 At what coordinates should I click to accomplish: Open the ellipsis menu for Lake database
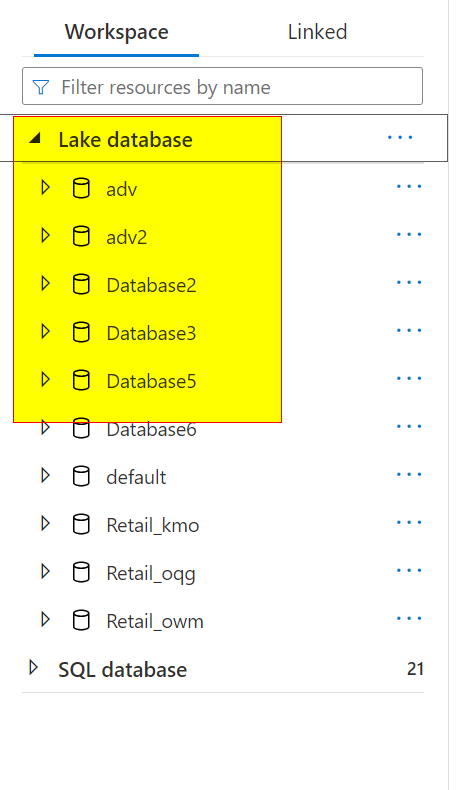[x=400, y=138]
